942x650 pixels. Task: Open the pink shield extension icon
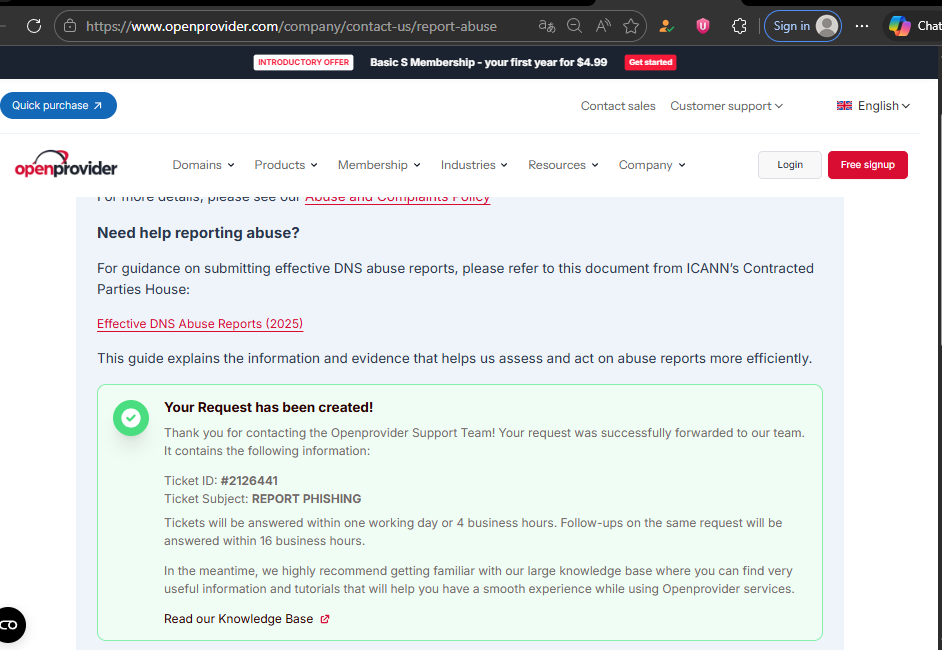[x=702, y=26]
